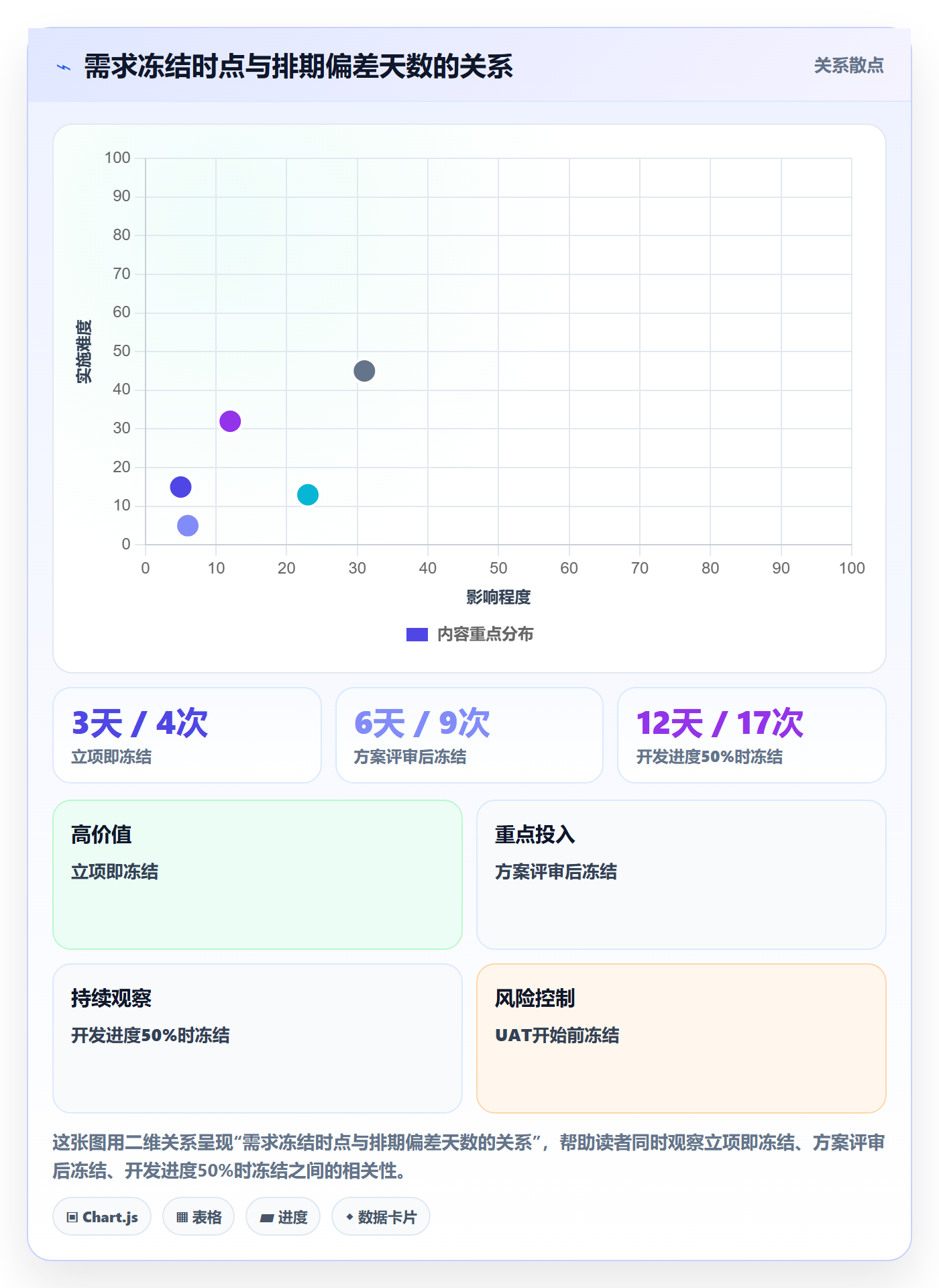Click the 表格 tag chip
The width and height of the screenshot is (939, 1288).
(199, 1217)
